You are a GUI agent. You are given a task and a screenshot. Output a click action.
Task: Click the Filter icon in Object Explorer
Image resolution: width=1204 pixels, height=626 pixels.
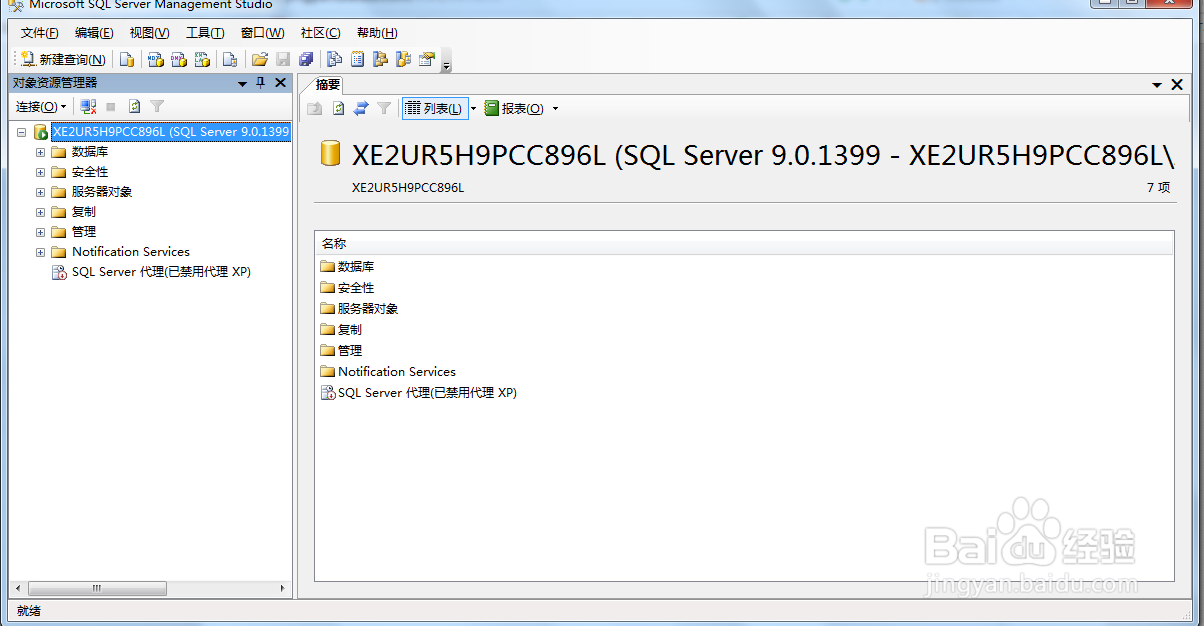click(x=157, y=106)
